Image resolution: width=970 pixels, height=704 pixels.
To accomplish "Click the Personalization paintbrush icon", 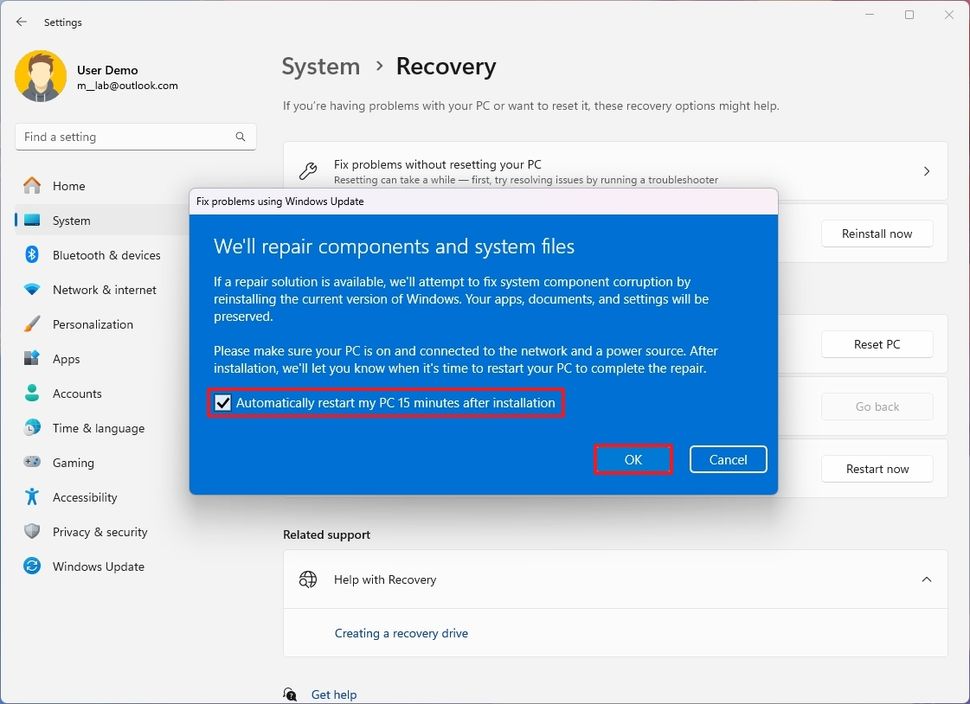I will (x=31, y=324).
